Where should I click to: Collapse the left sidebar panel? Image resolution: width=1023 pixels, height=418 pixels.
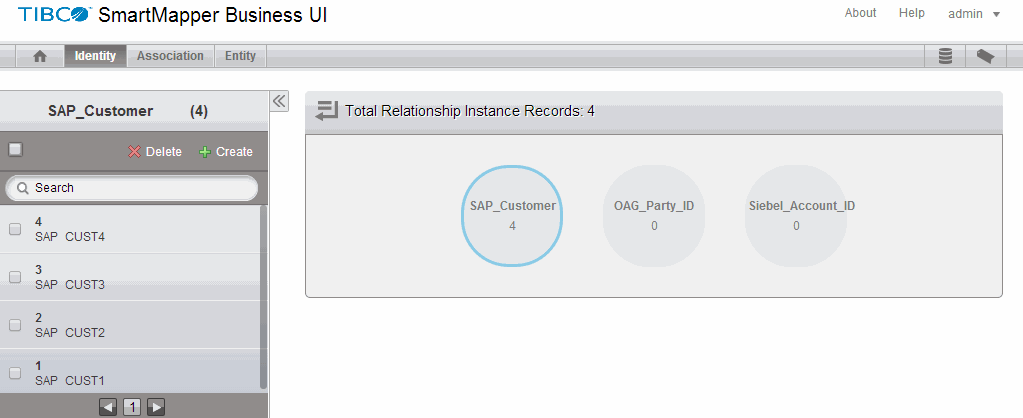point(280,101)
